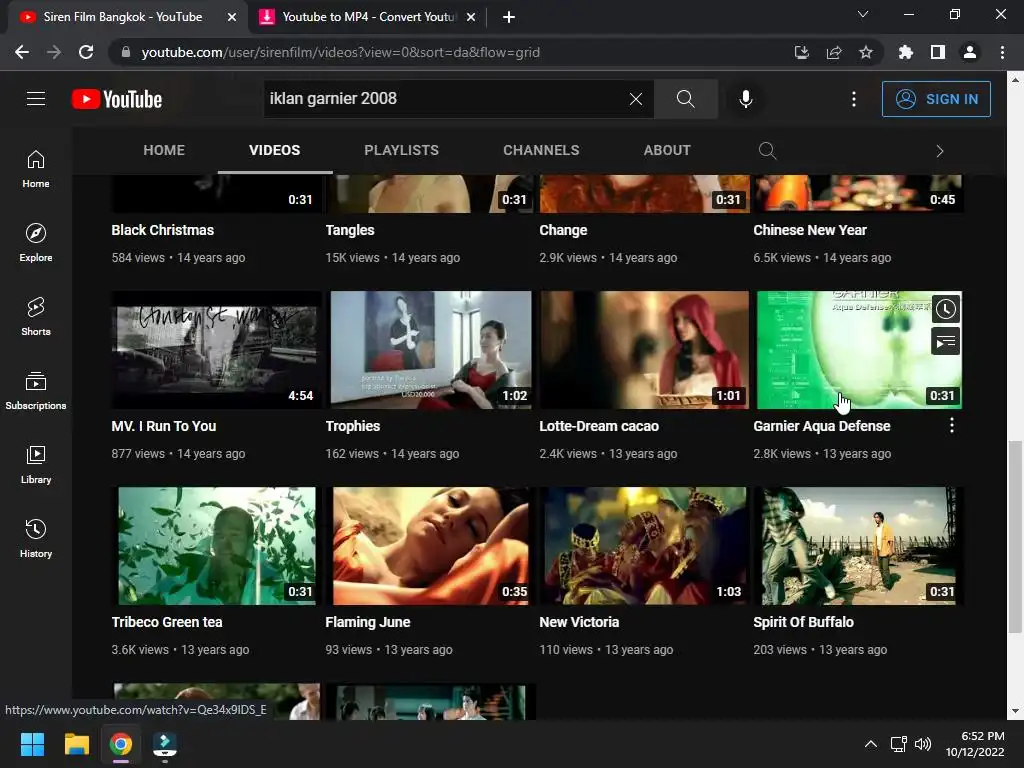Open the YouTube hamburger guide menu

point(36,99)
